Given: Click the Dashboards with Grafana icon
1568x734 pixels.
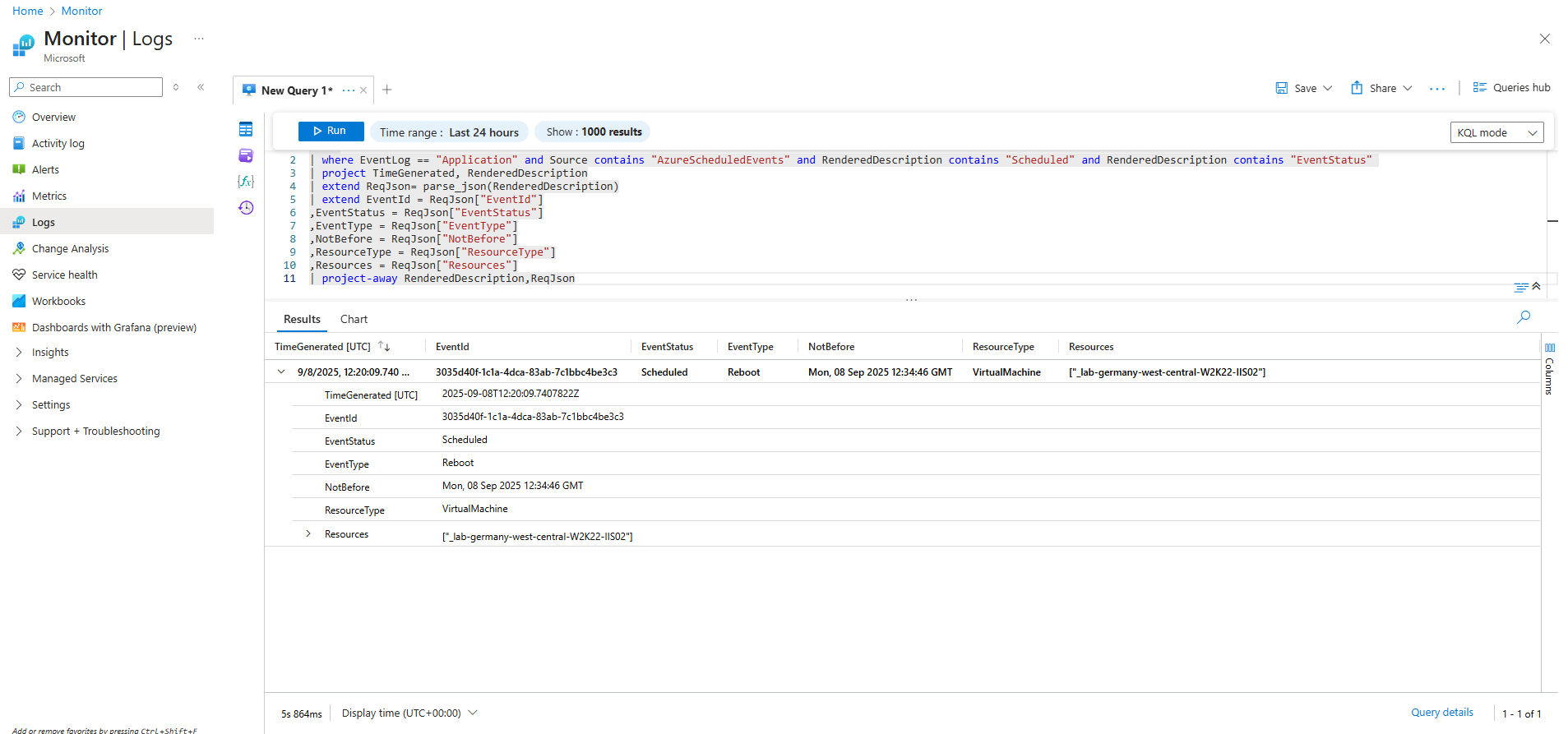Looking at the screenshot, I should pyautogui.click(x=19, y=327).
